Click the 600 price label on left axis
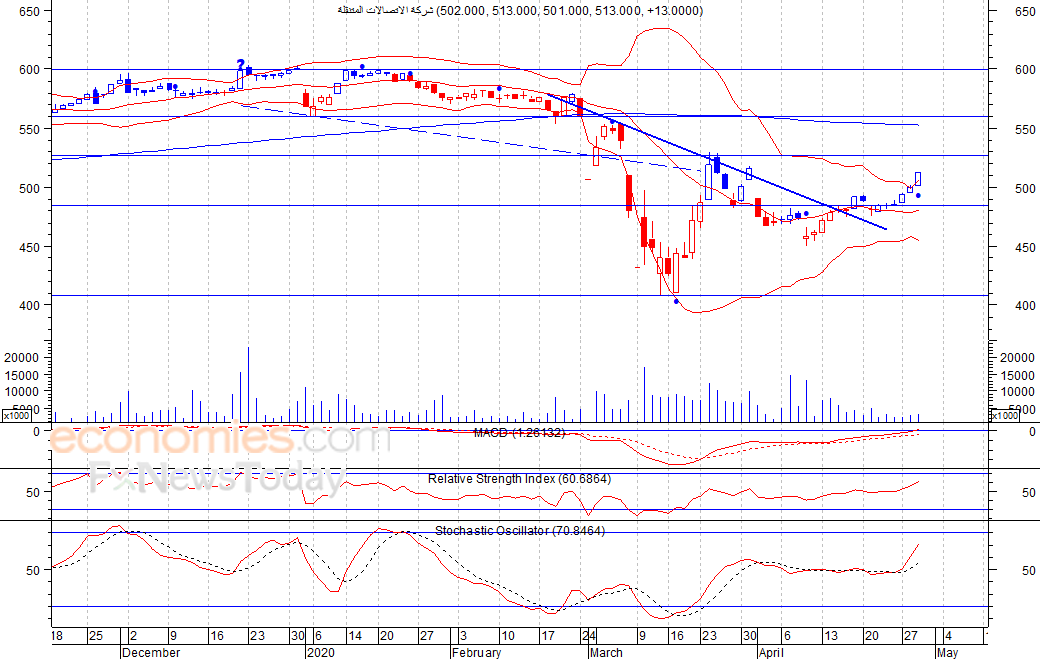The height and width of the screenshot is (659, 1040). (x=30, y=69)
